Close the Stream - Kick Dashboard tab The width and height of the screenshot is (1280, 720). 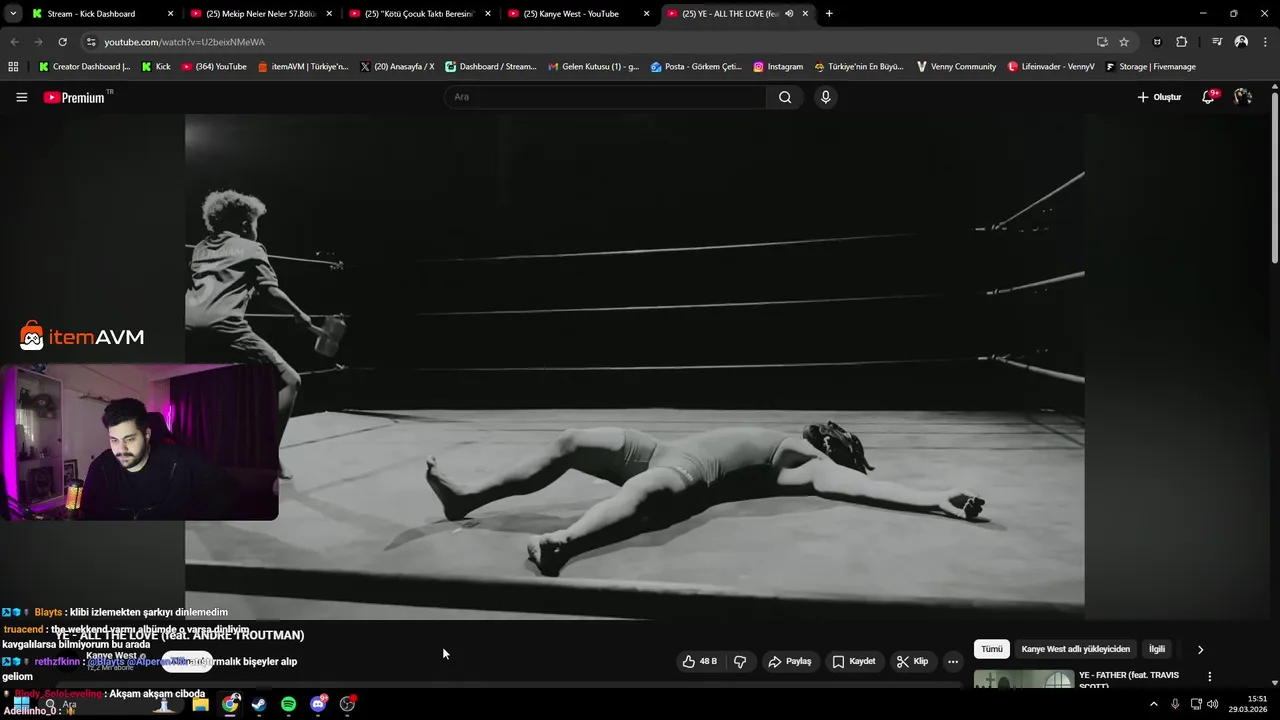(x=170, y=14)
